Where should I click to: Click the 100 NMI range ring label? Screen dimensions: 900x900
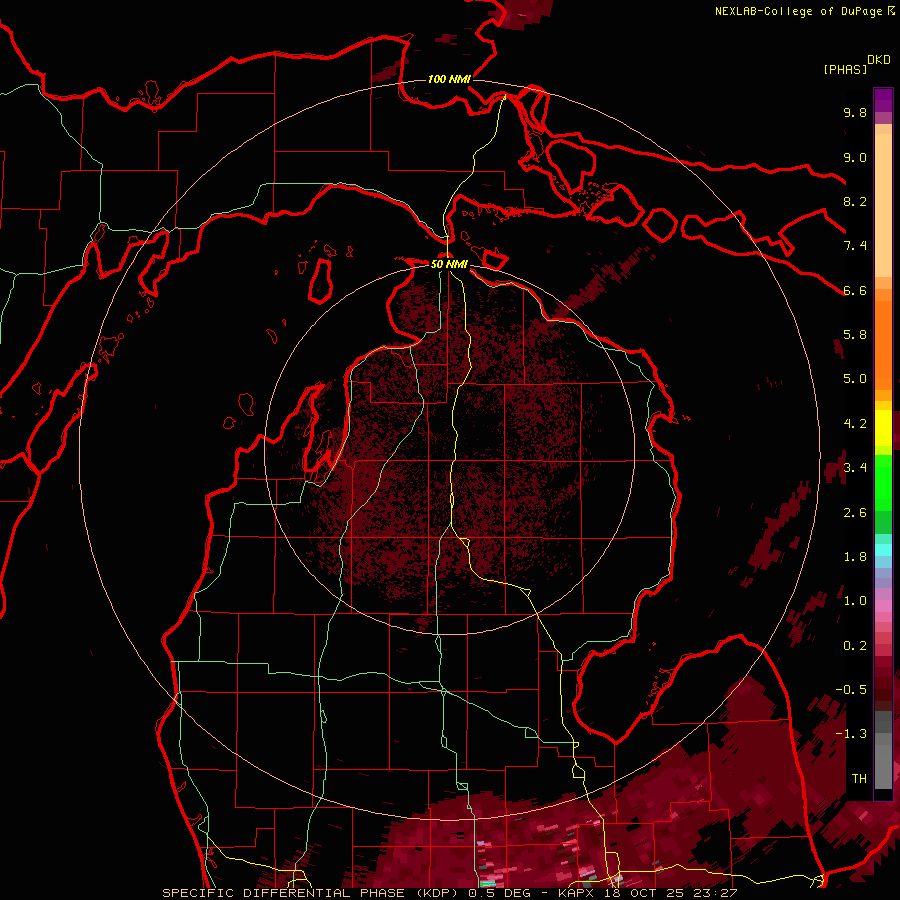[449, 79]
